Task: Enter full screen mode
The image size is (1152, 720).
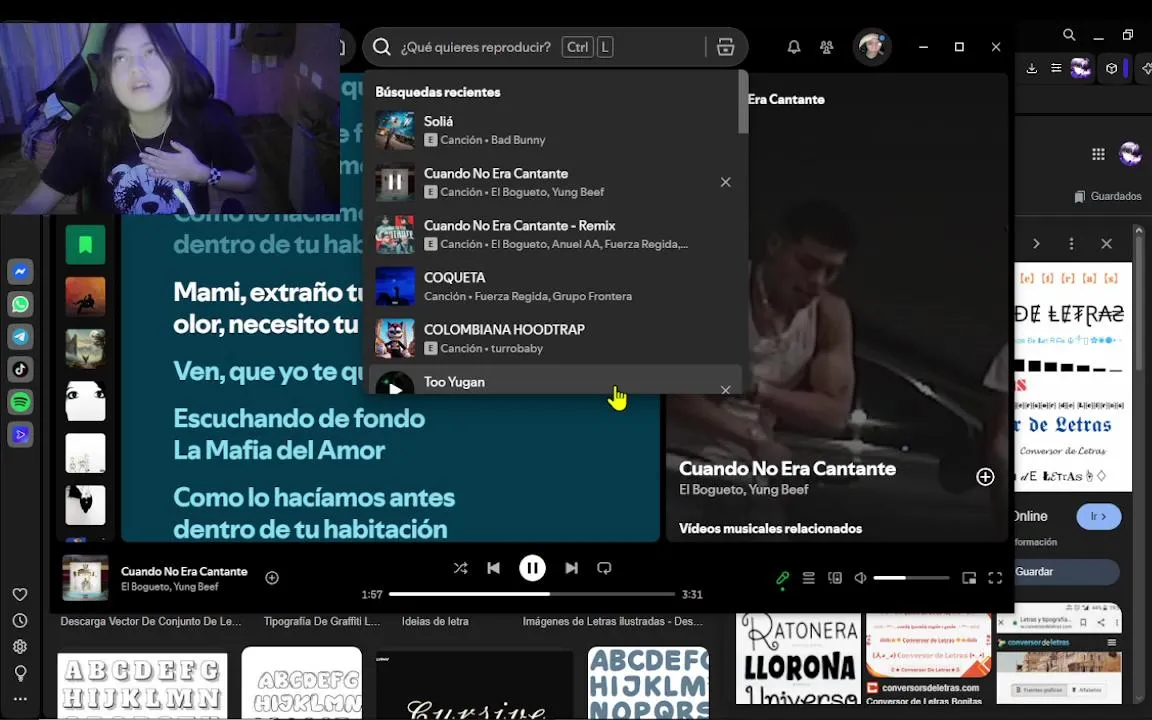Action: pos(995,578)
